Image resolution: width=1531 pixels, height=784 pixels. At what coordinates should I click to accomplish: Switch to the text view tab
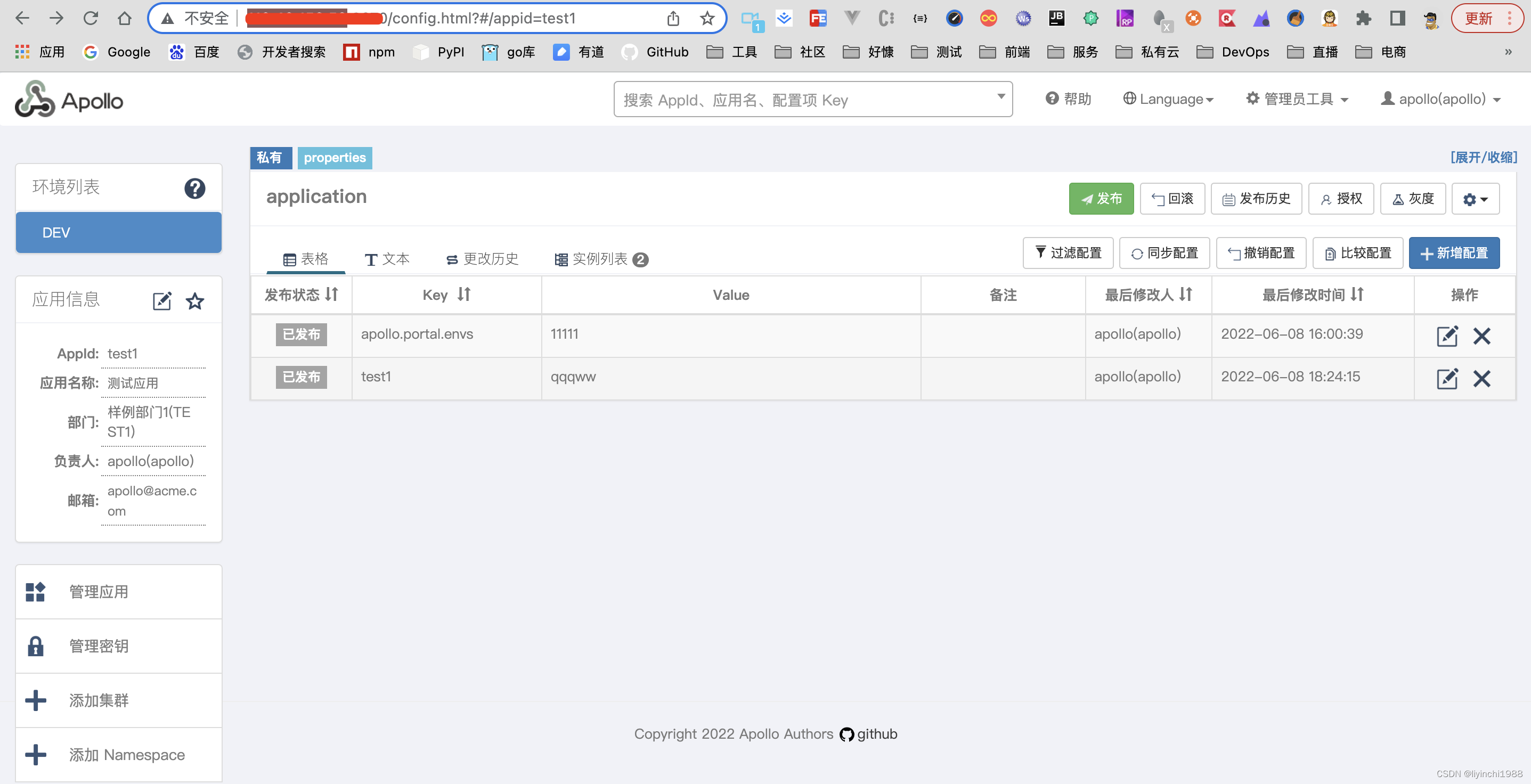click(x=387, y=259)
